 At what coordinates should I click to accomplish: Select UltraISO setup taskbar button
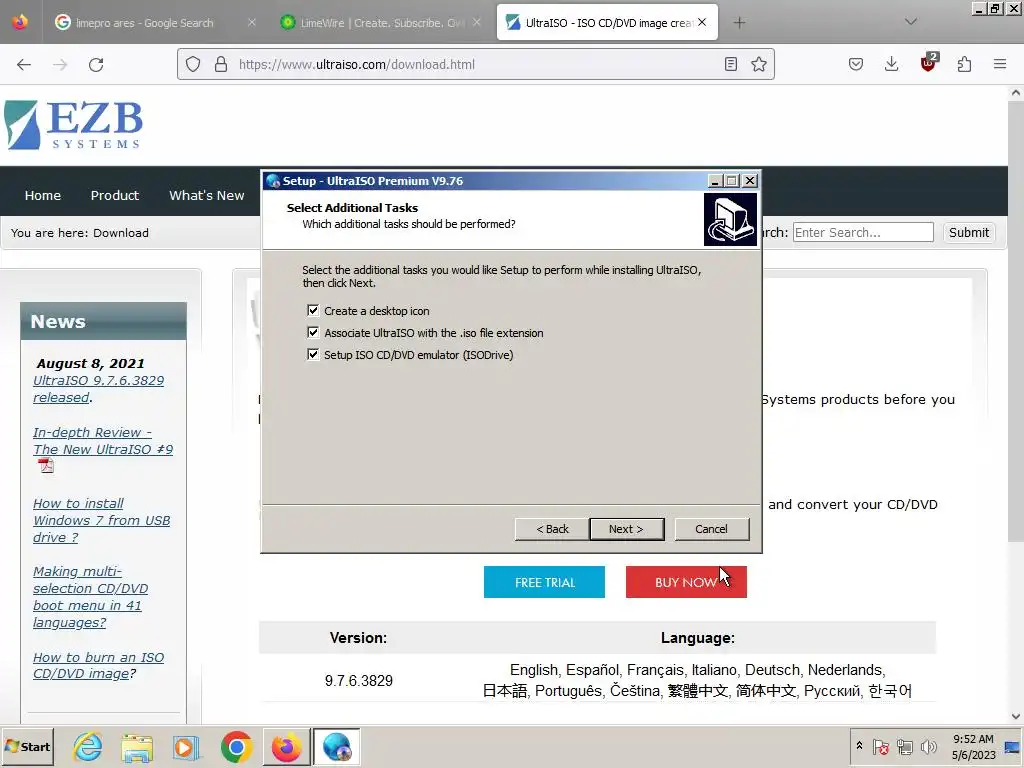[336, 746]
